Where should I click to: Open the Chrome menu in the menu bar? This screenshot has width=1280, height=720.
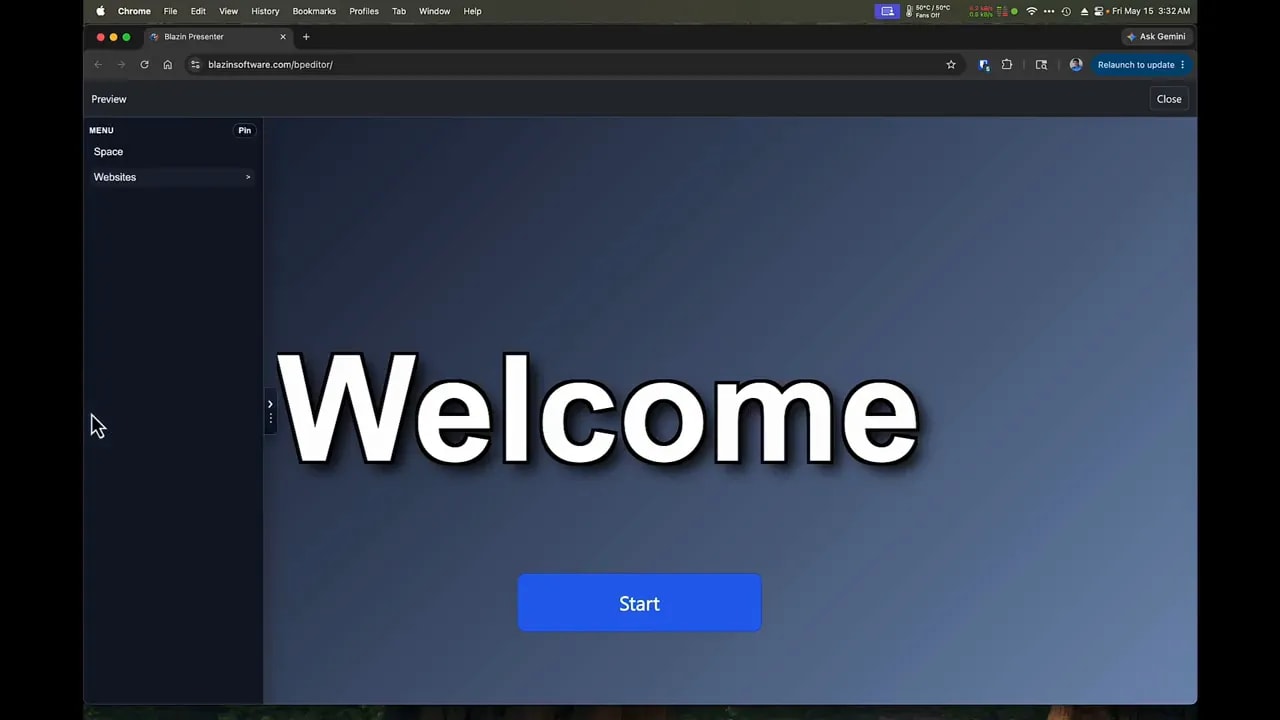click(134, 11)
